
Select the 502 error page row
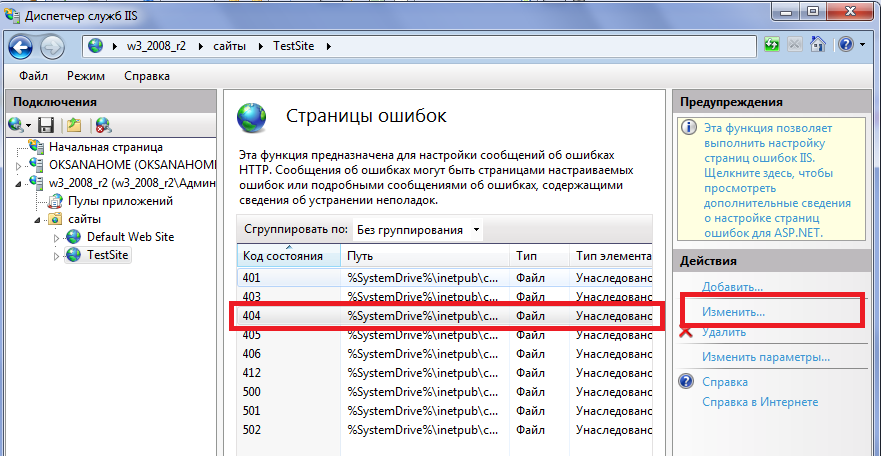pos(444,430)
